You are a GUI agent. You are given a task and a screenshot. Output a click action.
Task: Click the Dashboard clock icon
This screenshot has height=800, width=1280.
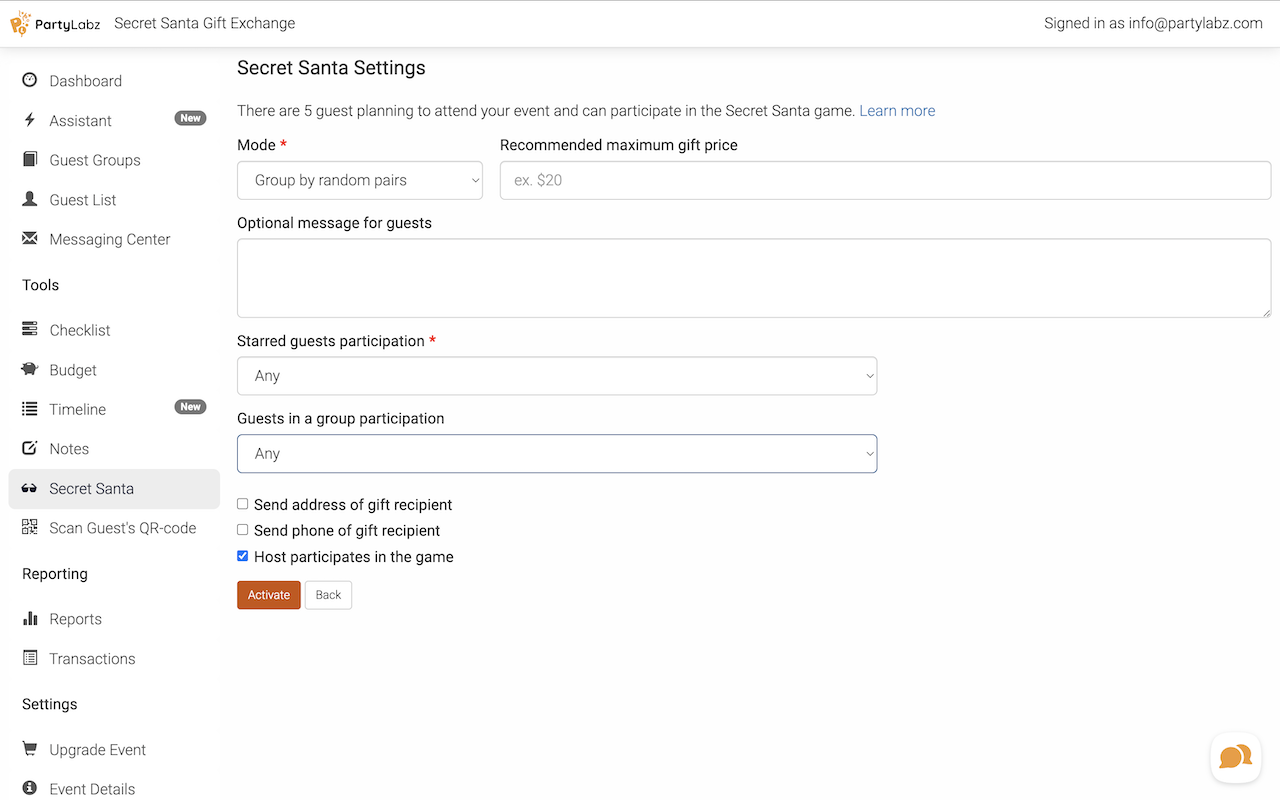pos(30,80)
